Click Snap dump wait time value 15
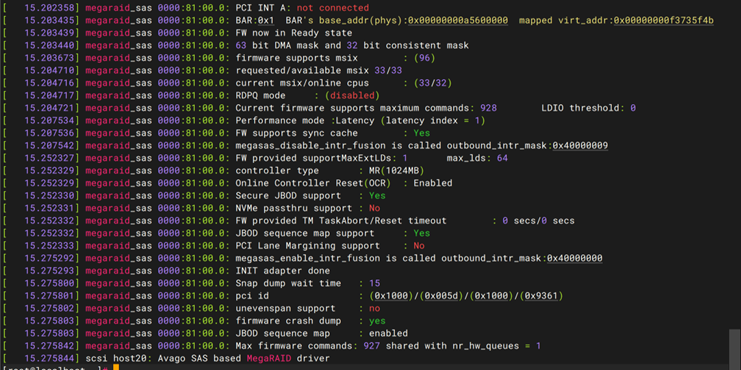 tap(374, 283)
